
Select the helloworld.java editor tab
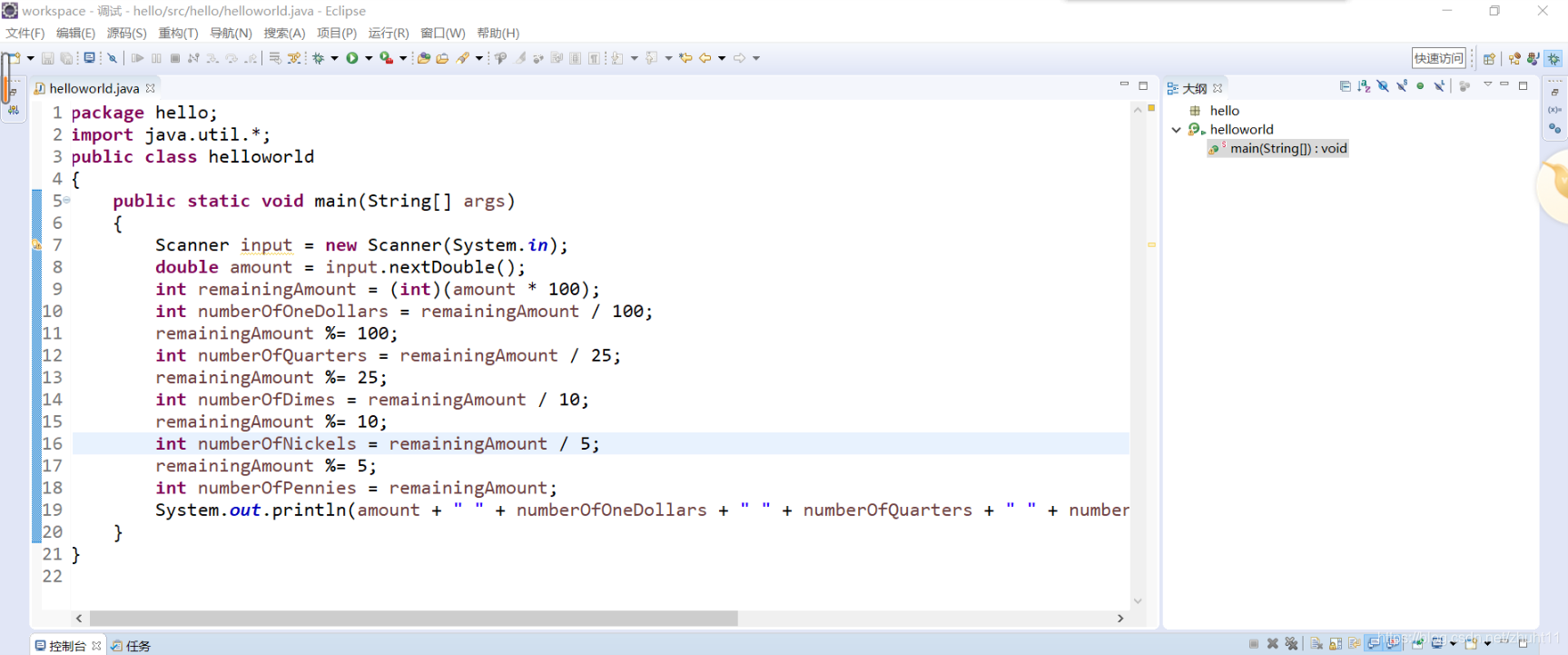(x=94, y=88)
